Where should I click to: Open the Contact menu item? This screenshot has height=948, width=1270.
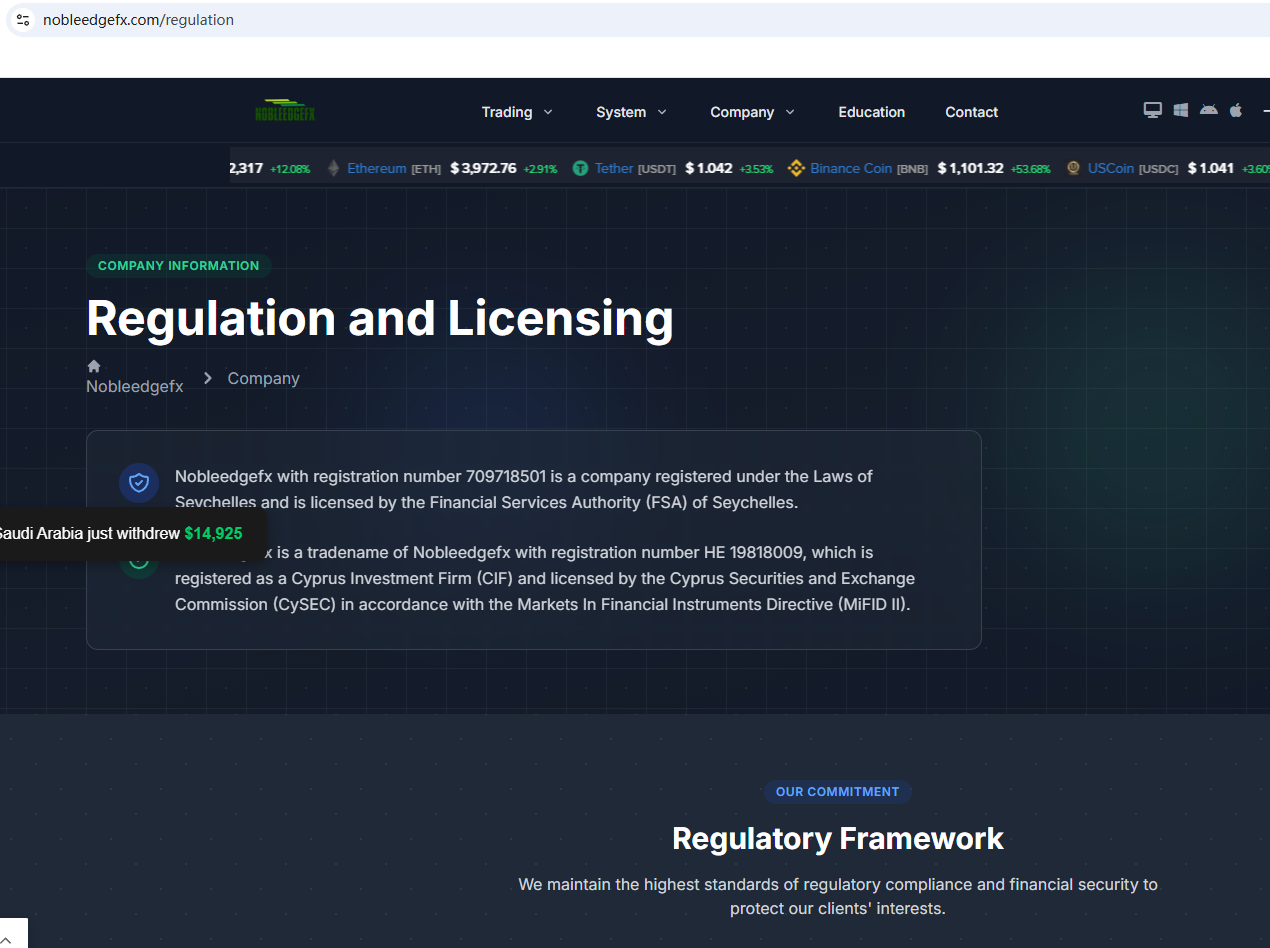click(971, 112)
